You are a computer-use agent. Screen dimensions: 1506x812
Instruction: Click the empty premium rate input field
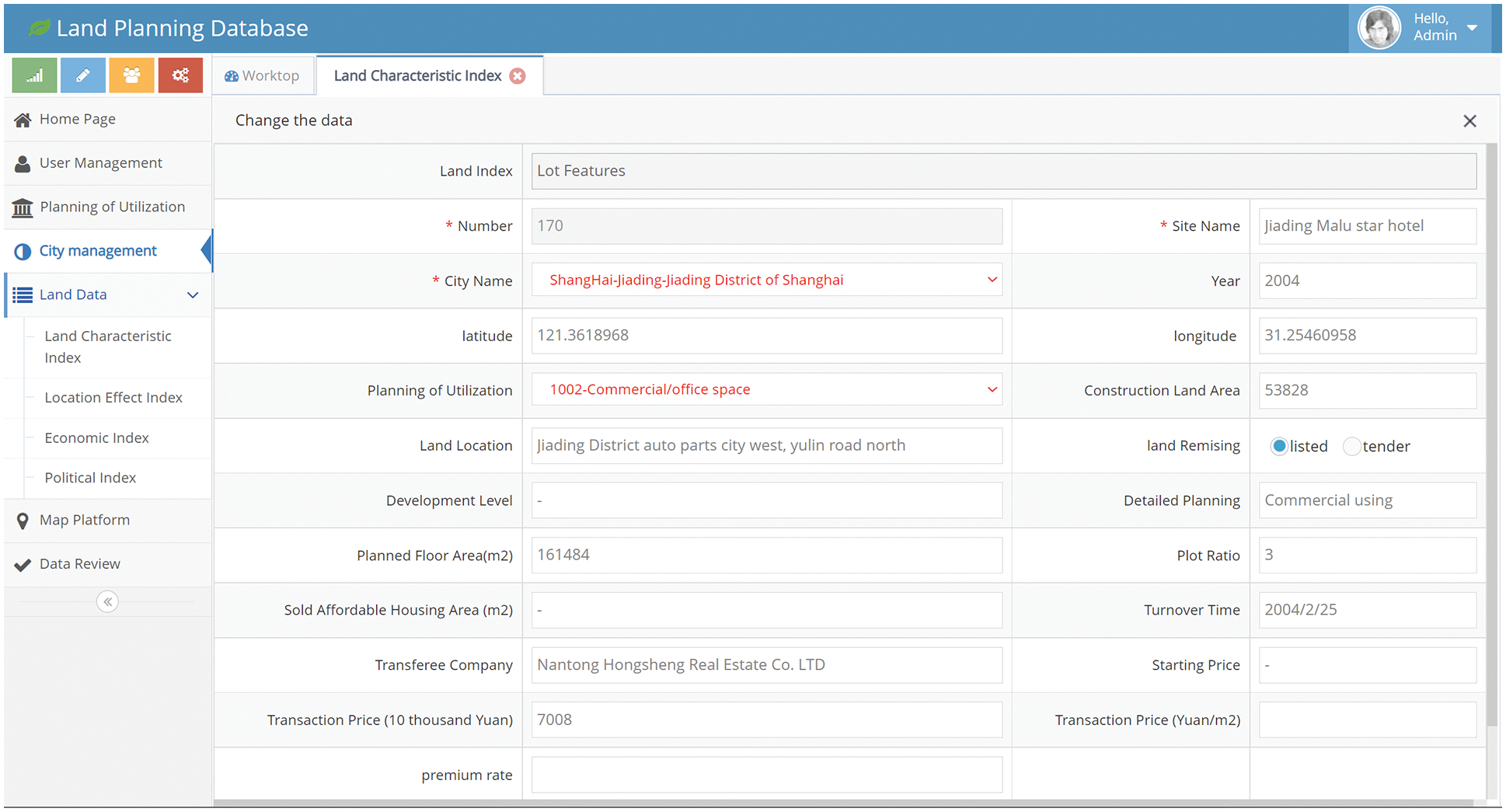766,774
